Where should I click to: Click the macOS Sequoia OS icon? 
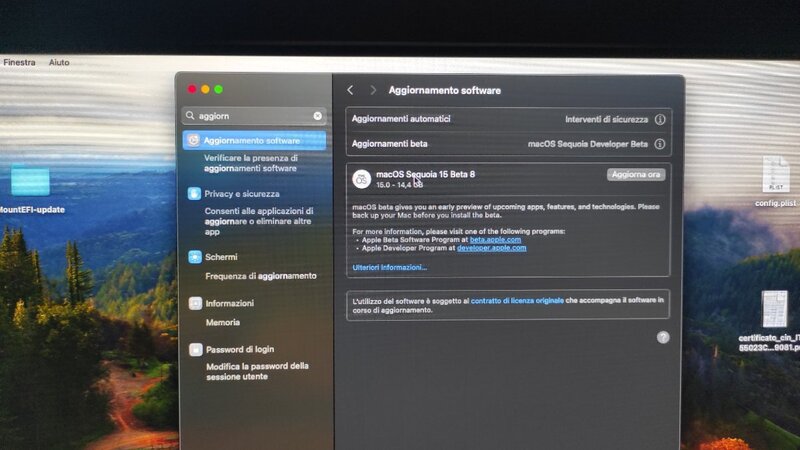(x=361, y=179)
